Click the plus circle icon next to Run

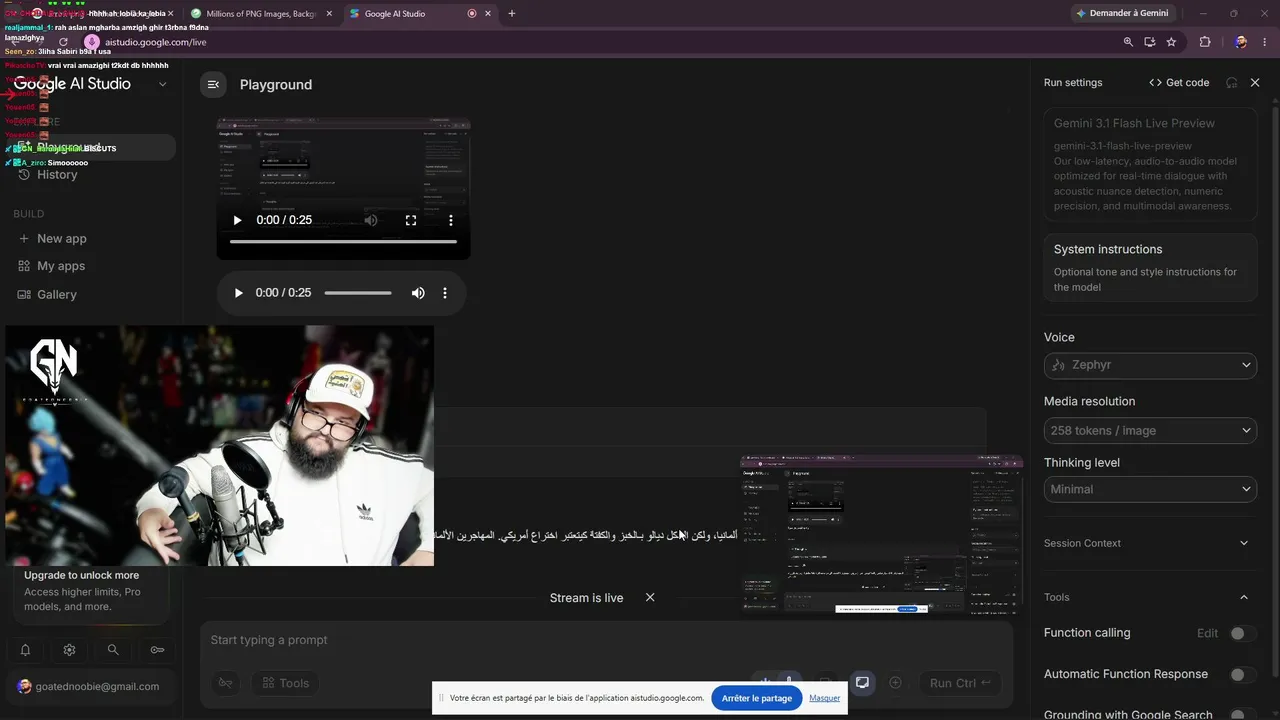tap(895, 683)
